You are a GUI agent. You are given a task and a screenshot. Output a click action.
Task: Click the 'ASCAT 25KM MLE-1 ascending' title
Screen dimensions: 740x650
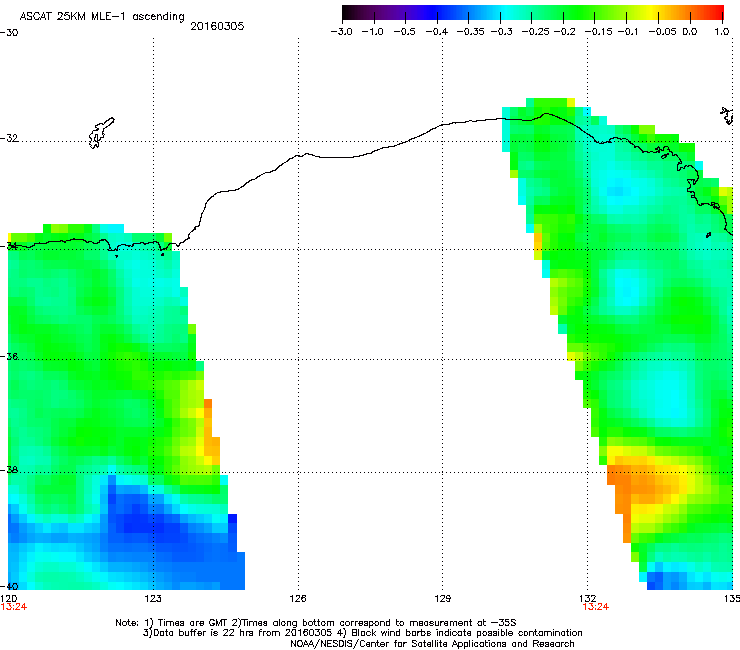pos(102,17)
